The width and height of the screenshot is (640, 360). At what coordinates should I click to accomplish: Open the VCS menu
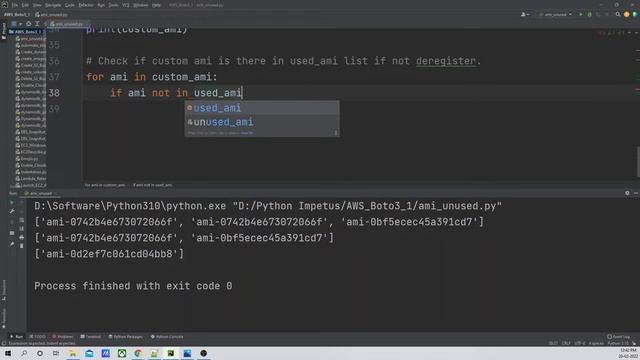[126, 5]
